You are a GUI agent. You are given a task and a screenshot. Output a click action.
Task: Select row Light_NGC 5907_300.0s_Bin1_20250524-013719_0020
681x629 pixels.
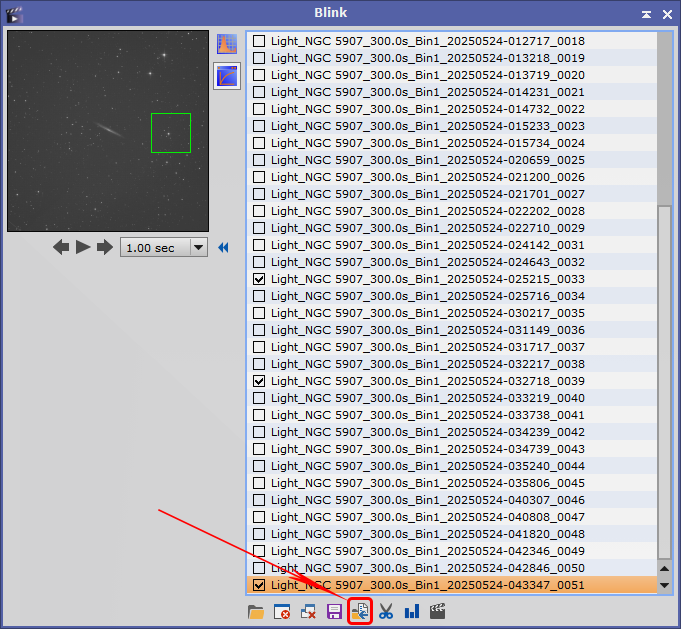click(x=452, y=75)
